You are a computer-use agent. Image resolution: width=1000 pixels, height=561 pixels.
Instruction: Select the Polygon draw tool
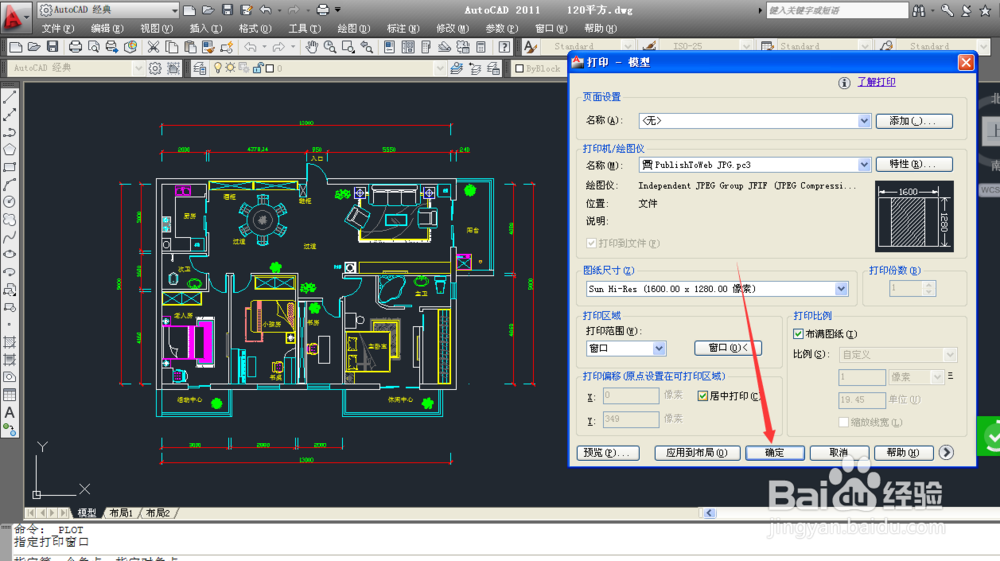[x=10, y=150]
